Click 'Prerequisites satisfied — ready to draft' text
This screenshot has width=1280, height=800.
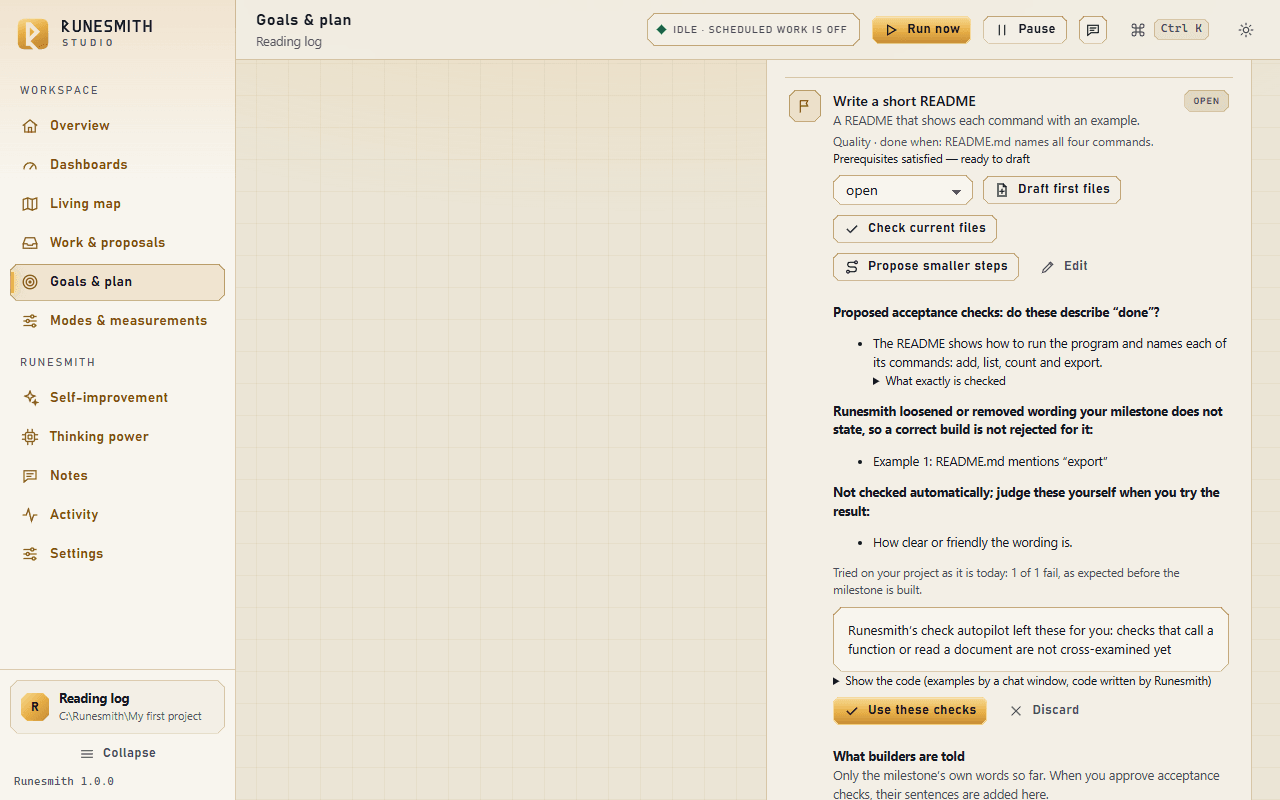point(931,159)
